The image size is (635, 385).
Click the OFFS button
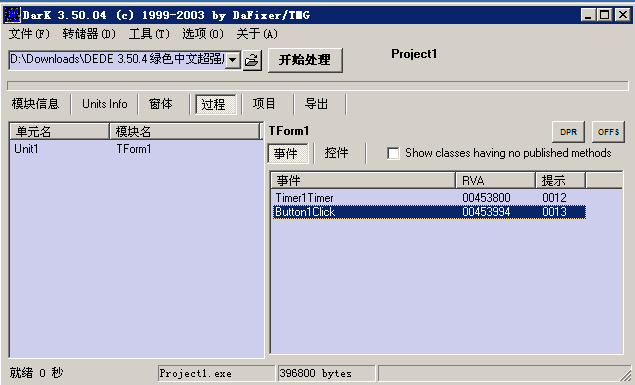pos(608,132)
